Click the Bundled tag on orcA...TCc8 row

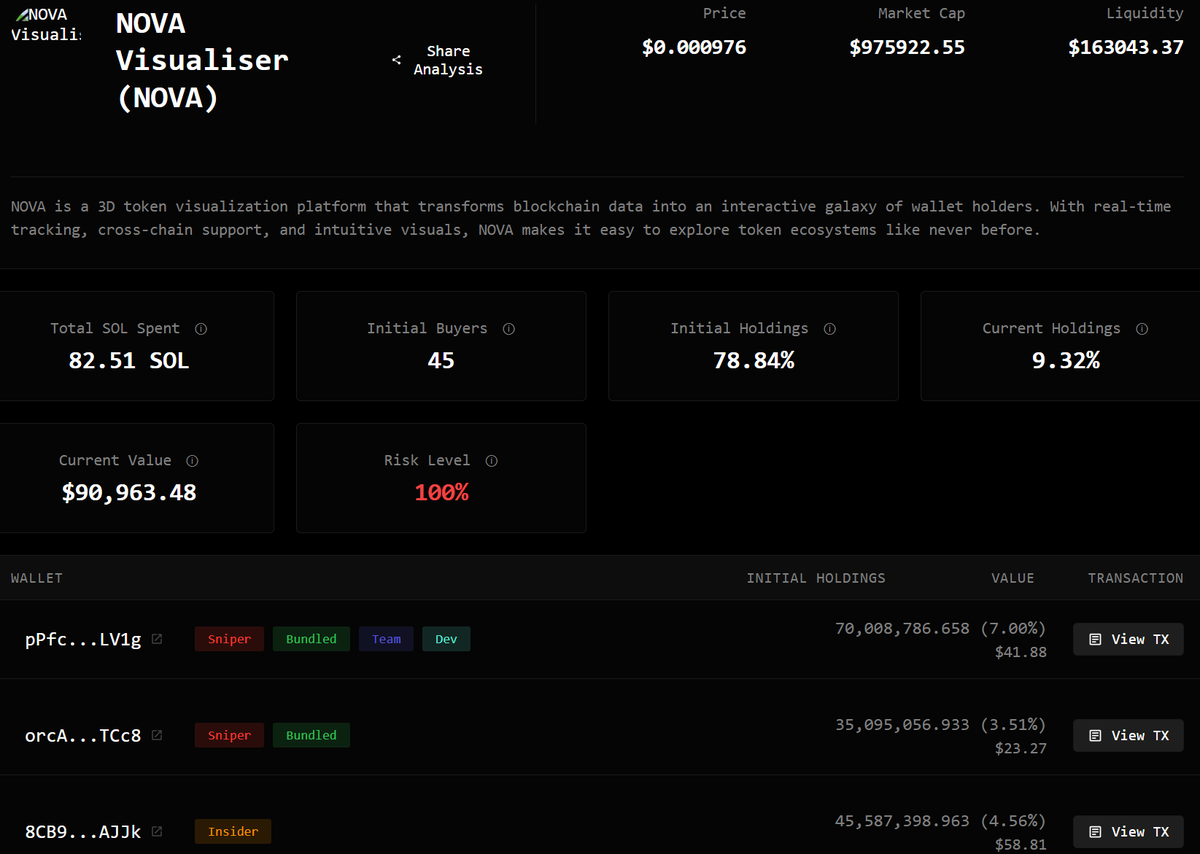pyautogui.click(x=311, y=735)
